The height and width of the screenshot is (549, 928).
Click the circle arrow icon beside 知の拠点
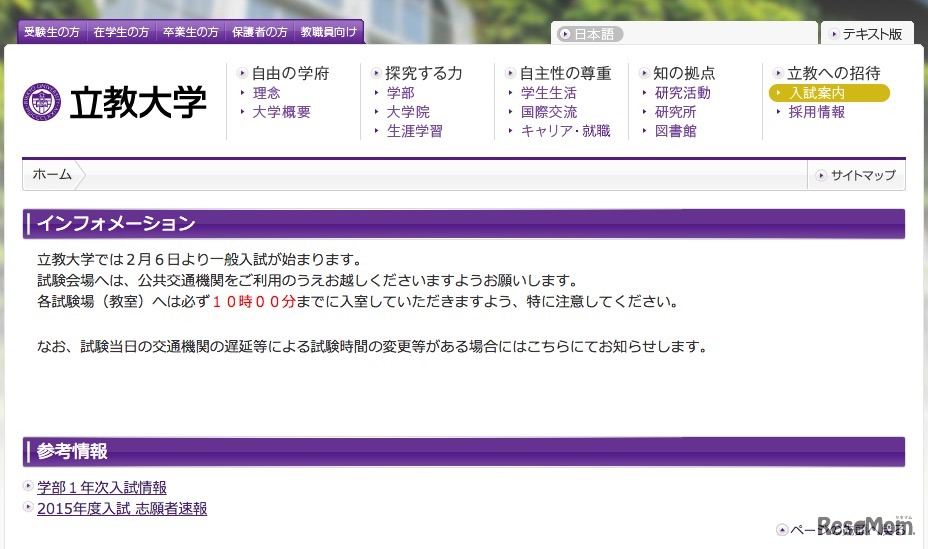pos(644,73)
